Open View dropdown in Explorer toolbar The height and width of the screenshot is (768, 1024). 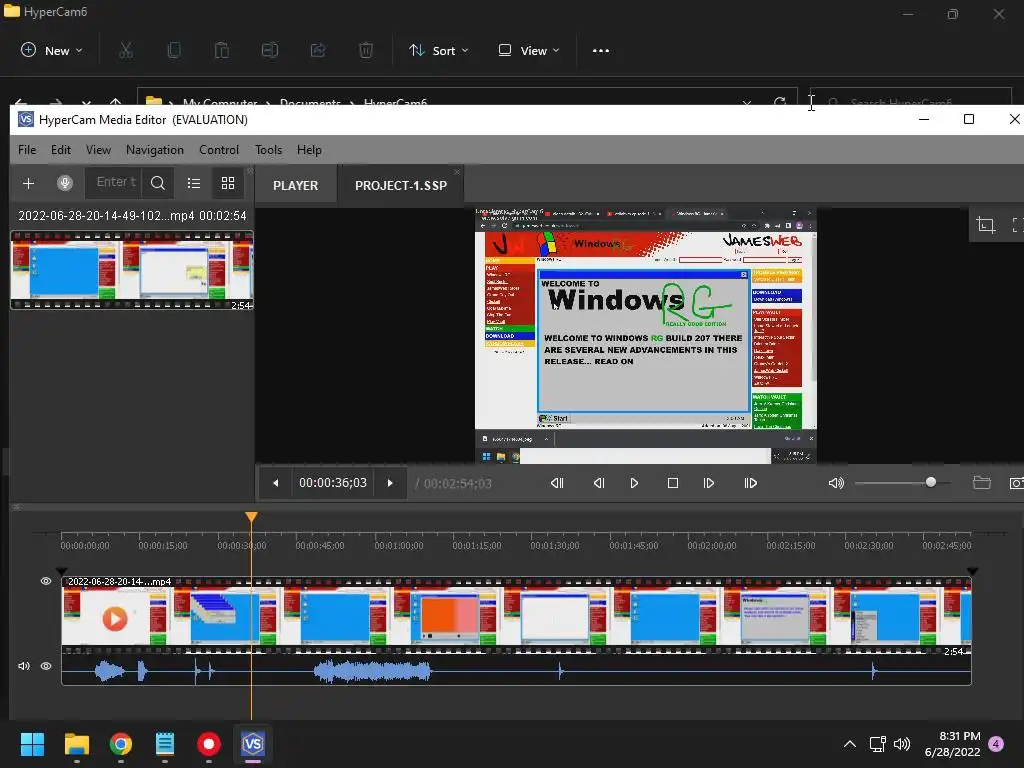coord(528,50)
